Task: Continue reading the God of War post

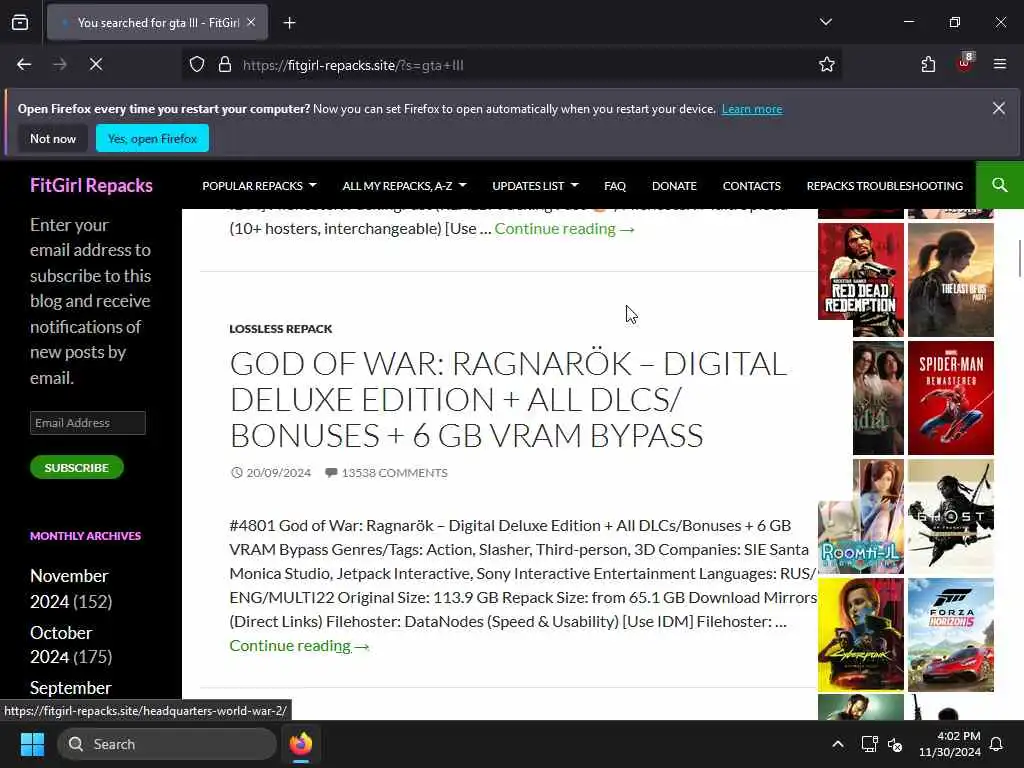Action: point(299,646)
